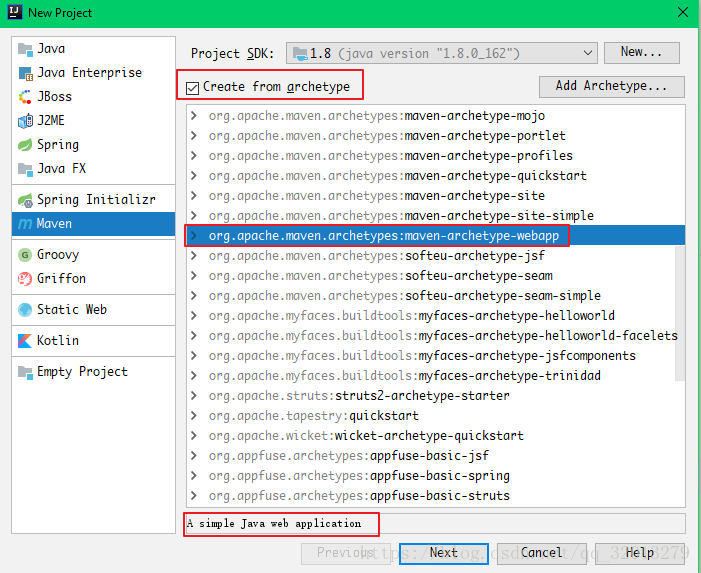
Task: Click the disabled Previous button
Action: [x=346, y=553]
